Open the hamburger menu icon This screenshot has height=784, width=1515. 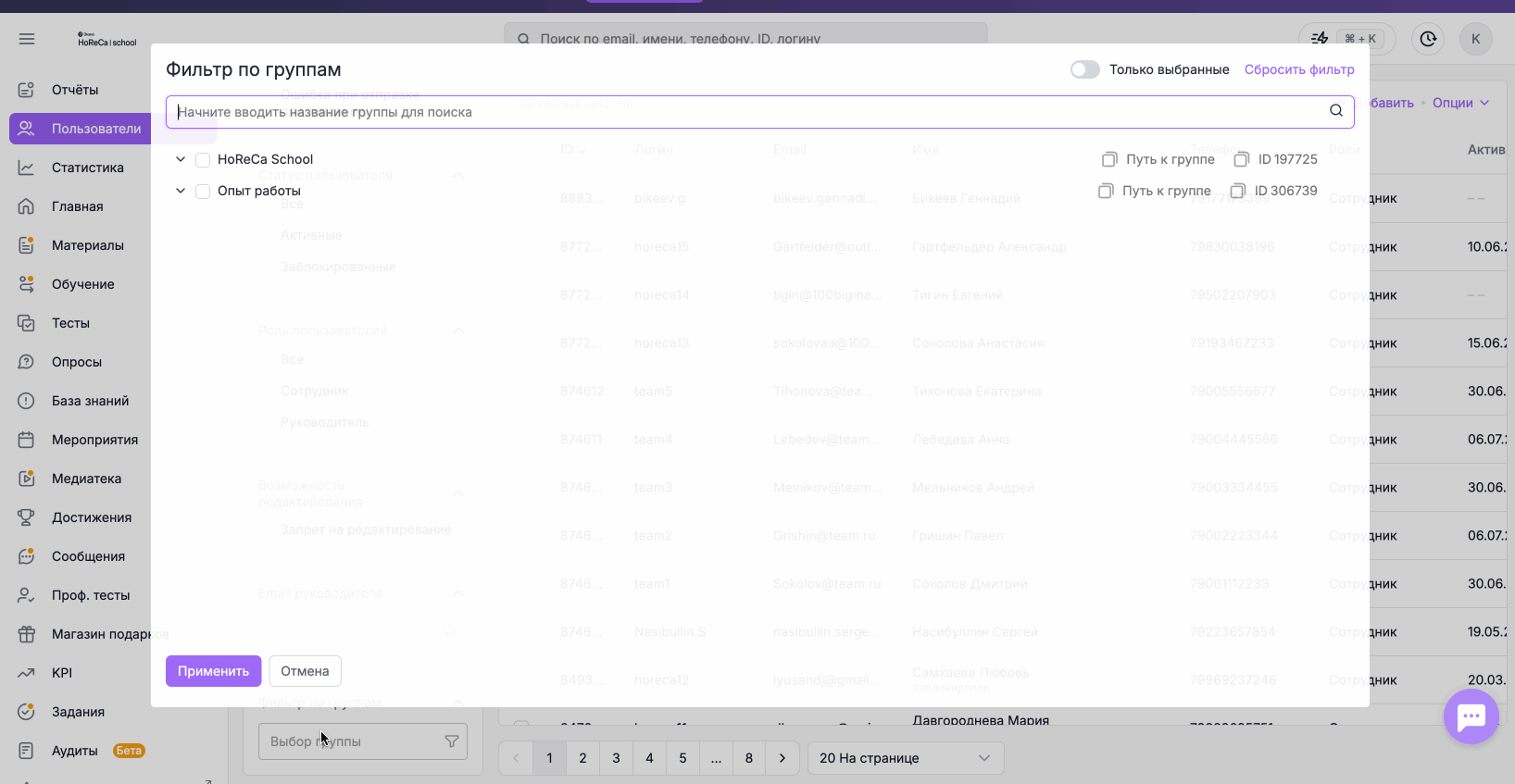coord(26,39)
